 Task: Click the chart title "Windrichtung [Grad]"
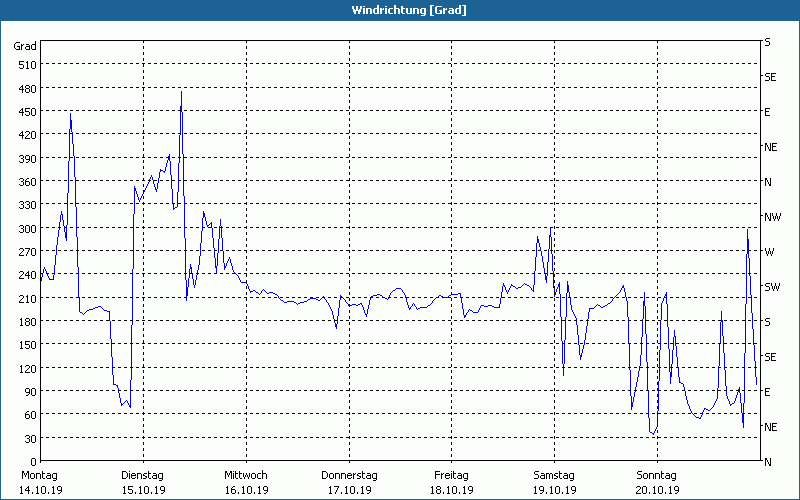point(409,10)
